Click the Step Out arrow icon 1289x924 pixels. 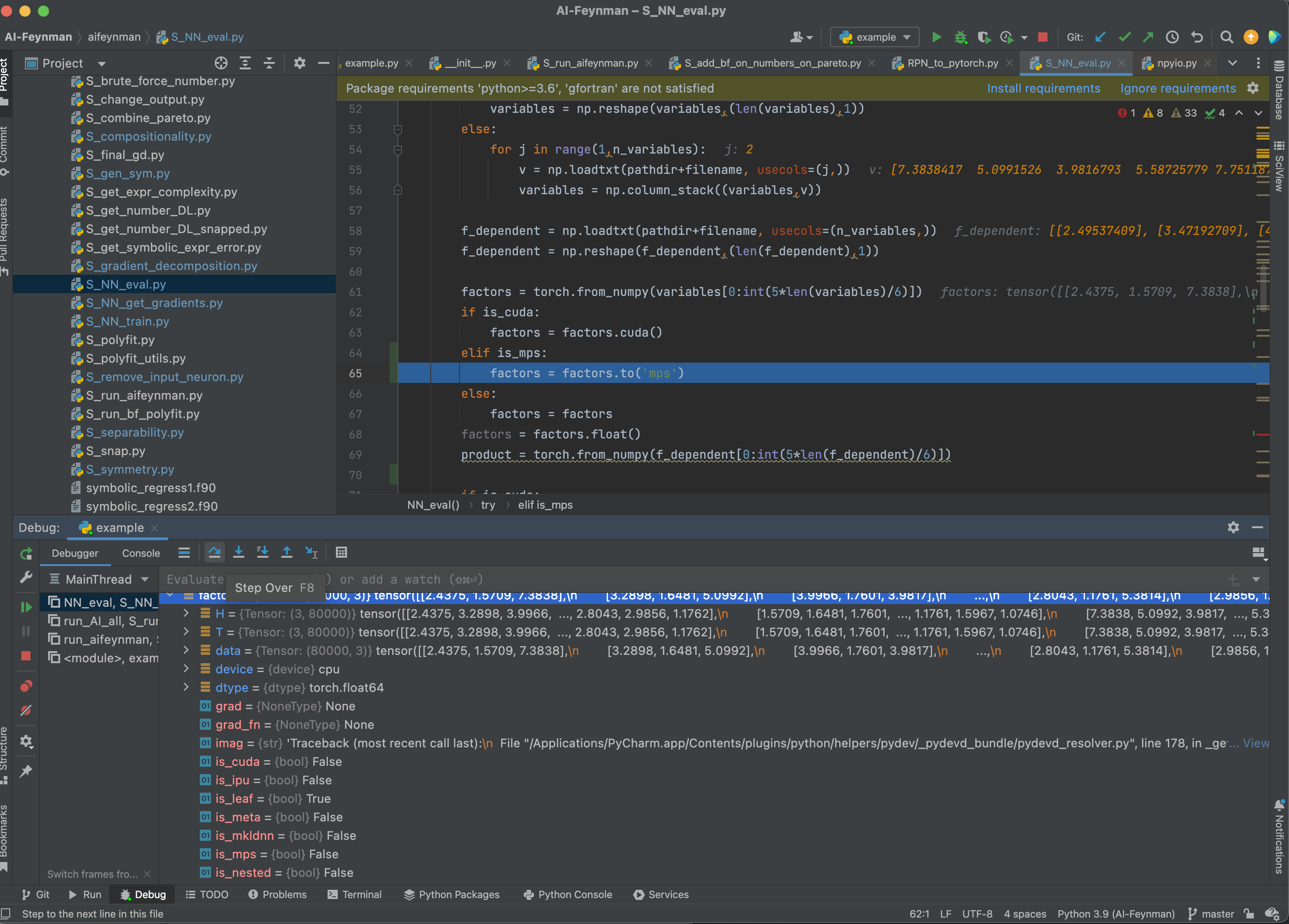(287, 552)
